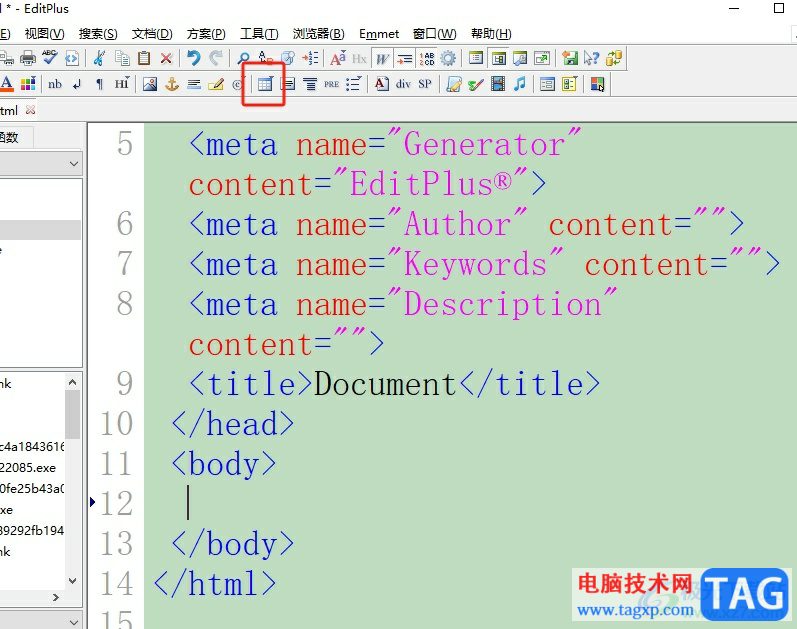The height and width of the screenshot is (629, 797).
Task: Open the bulleted list dropdown icon
Action: (x=353, y=84)
